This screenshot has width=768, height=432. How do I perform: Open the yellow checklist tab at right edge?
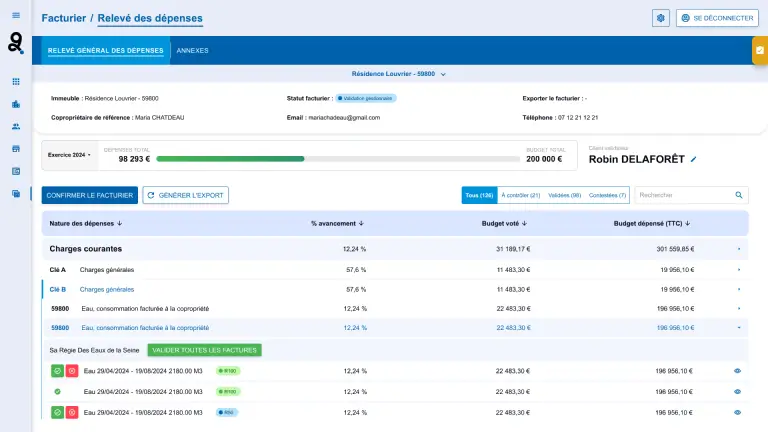(760, 50)
